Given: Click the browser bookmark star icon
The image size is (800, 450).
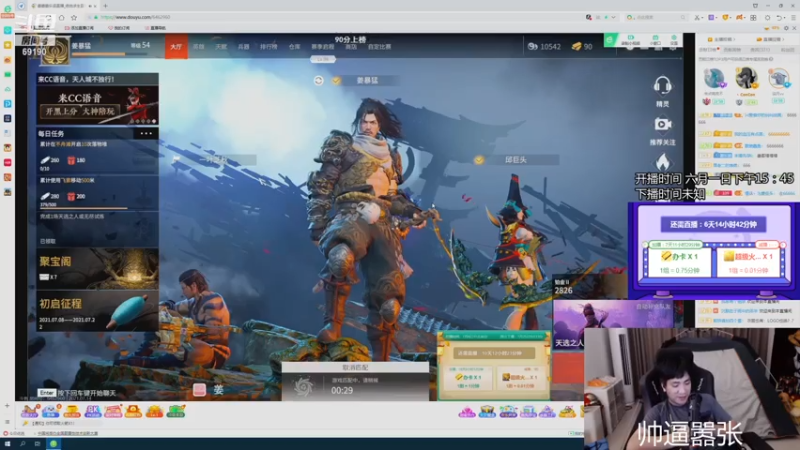Looking at the screenshot, I should (x=73, y=17).
